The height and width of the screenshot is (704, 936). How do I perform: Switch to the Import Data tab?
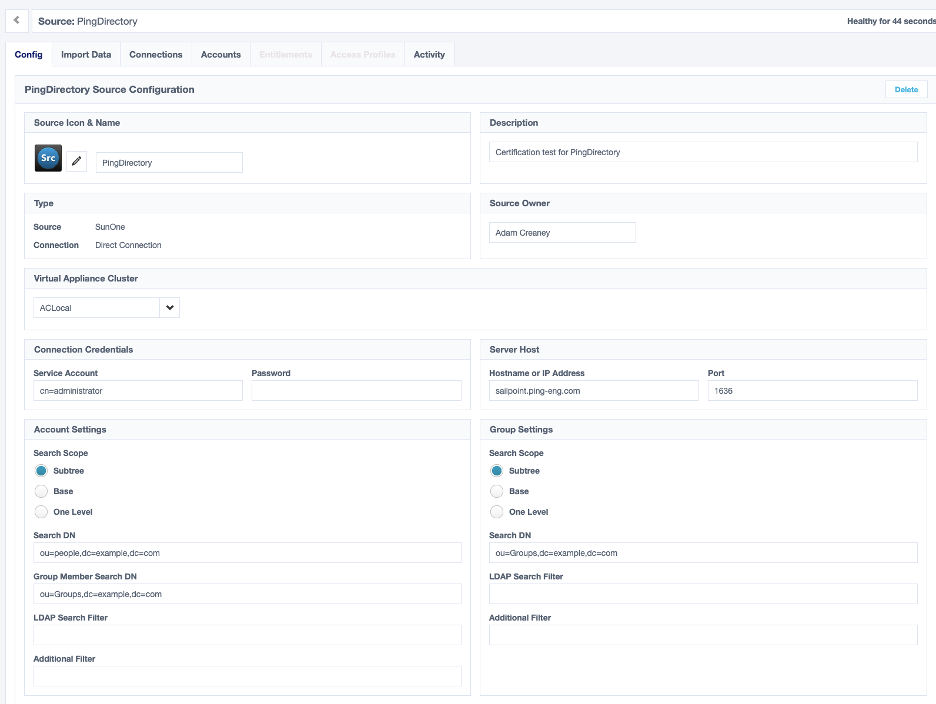click(85, 54)
